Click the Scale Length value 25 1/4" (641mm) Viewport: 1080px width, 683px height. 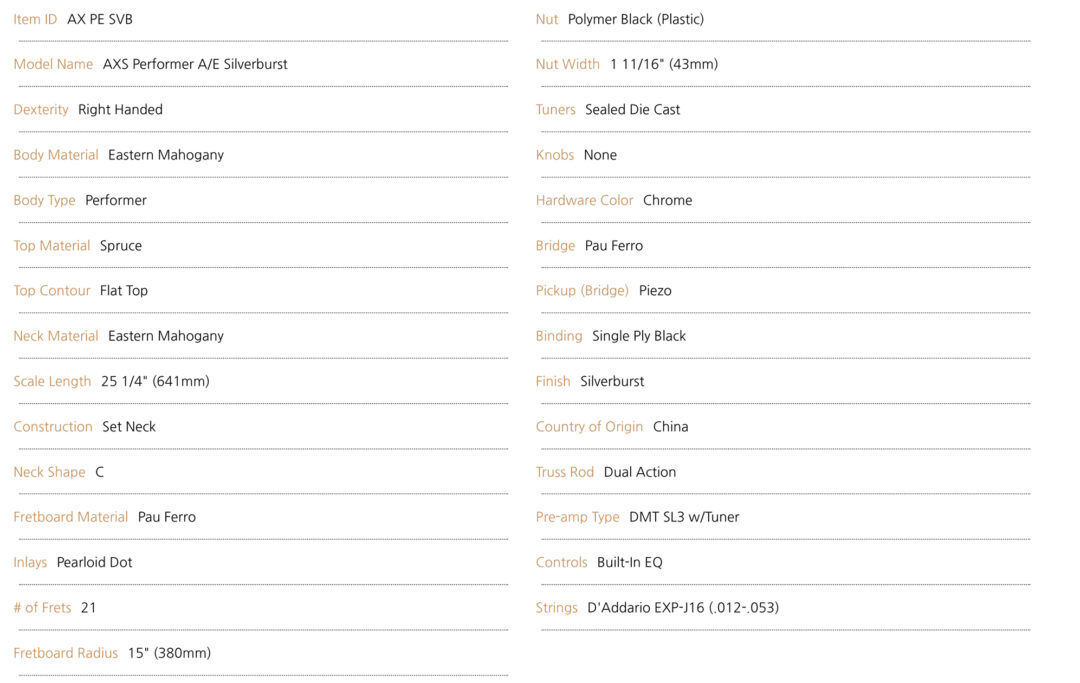tap(155, 381)
